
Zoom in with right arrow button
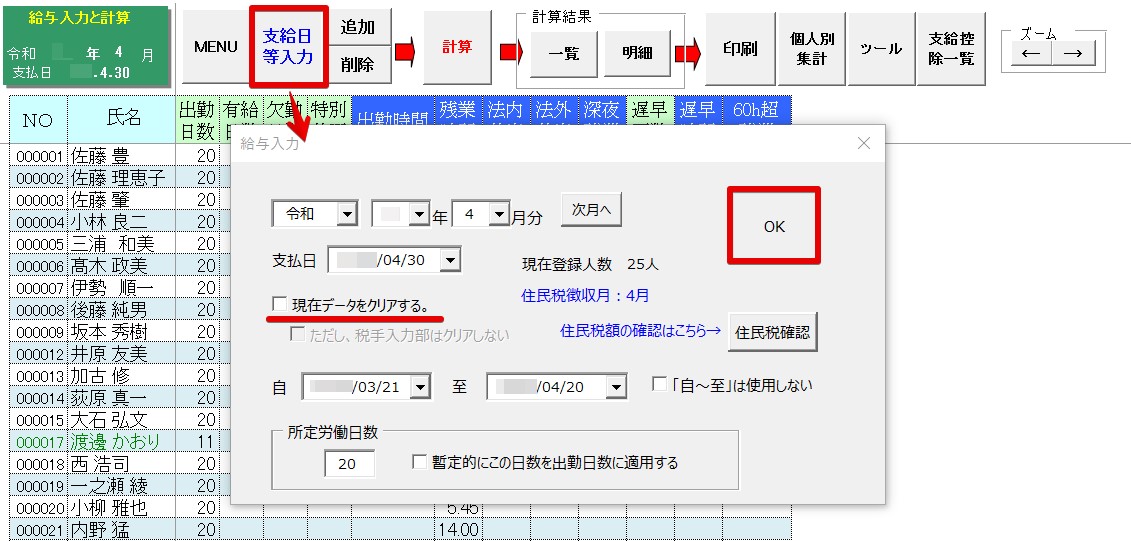pyautogui.click(x=1072, y=54)
